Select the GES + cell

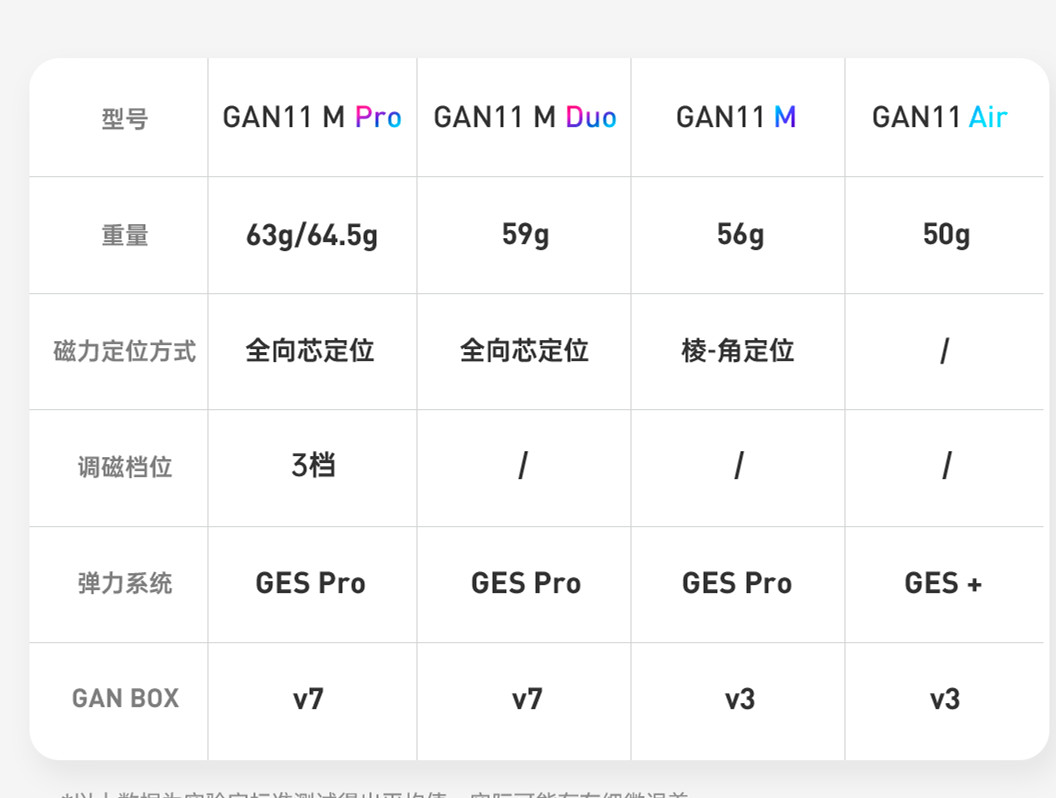point(943,583)
